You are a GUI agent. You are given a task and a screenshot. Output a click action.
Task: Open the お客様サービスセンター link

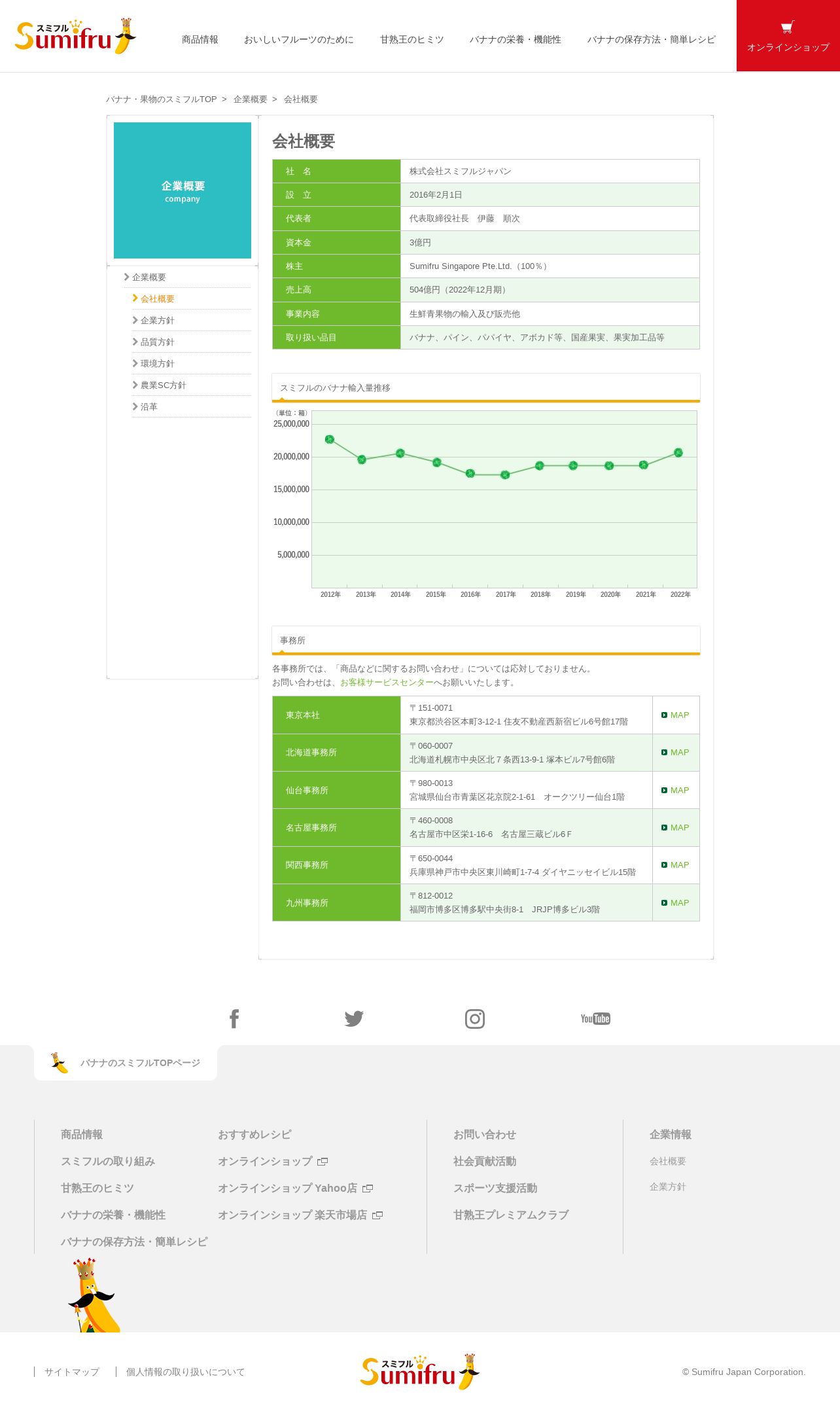pos(387,683)
